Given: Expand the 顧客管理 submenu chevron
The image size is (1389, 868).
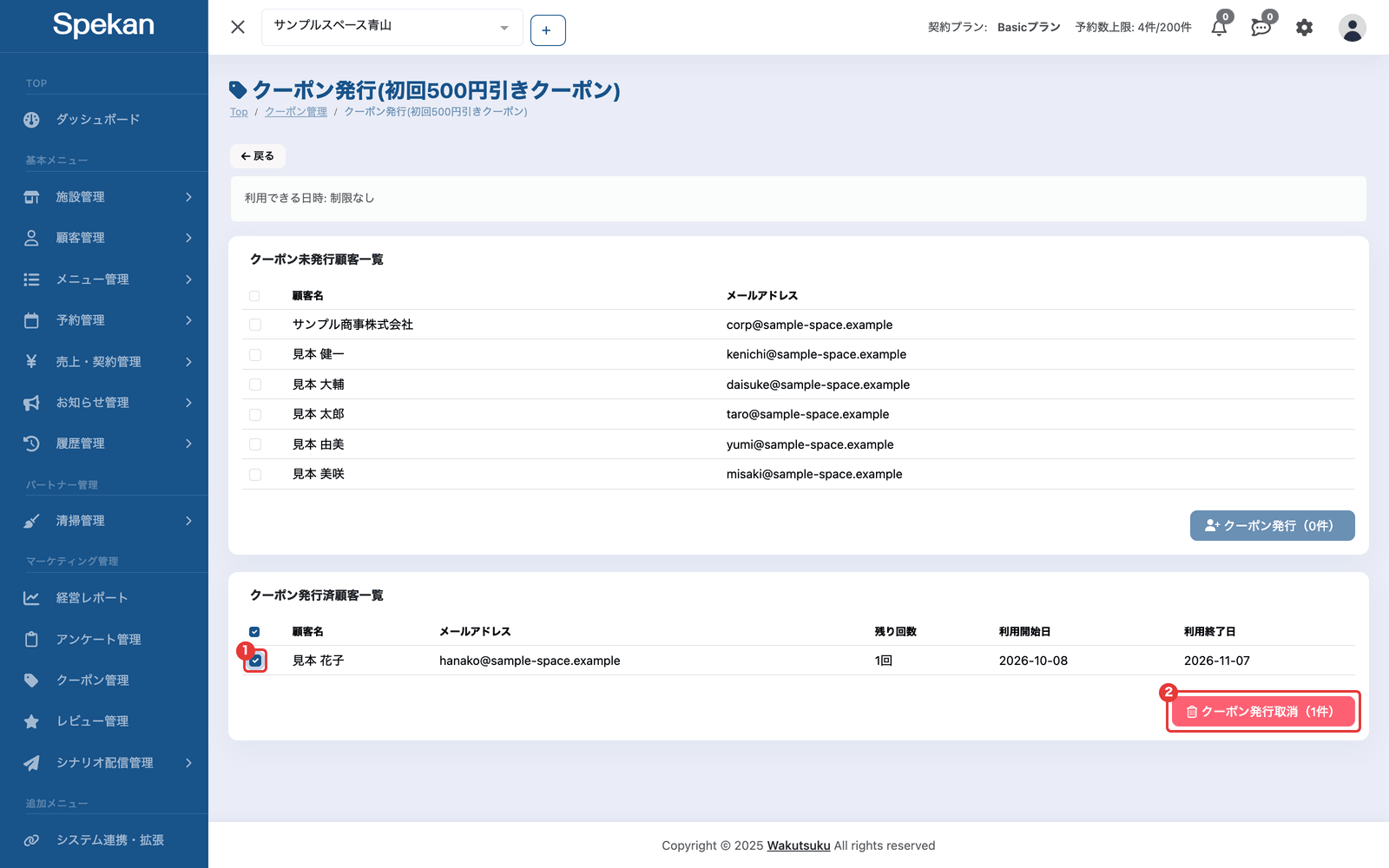Looking at the screenshot, I should (x=188, y=238).
